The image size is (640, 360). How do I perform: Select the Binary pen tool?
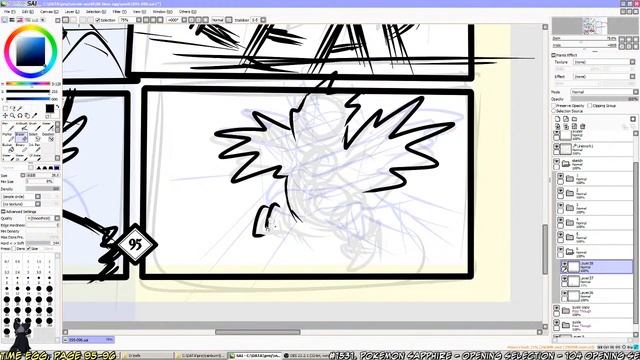21,148
